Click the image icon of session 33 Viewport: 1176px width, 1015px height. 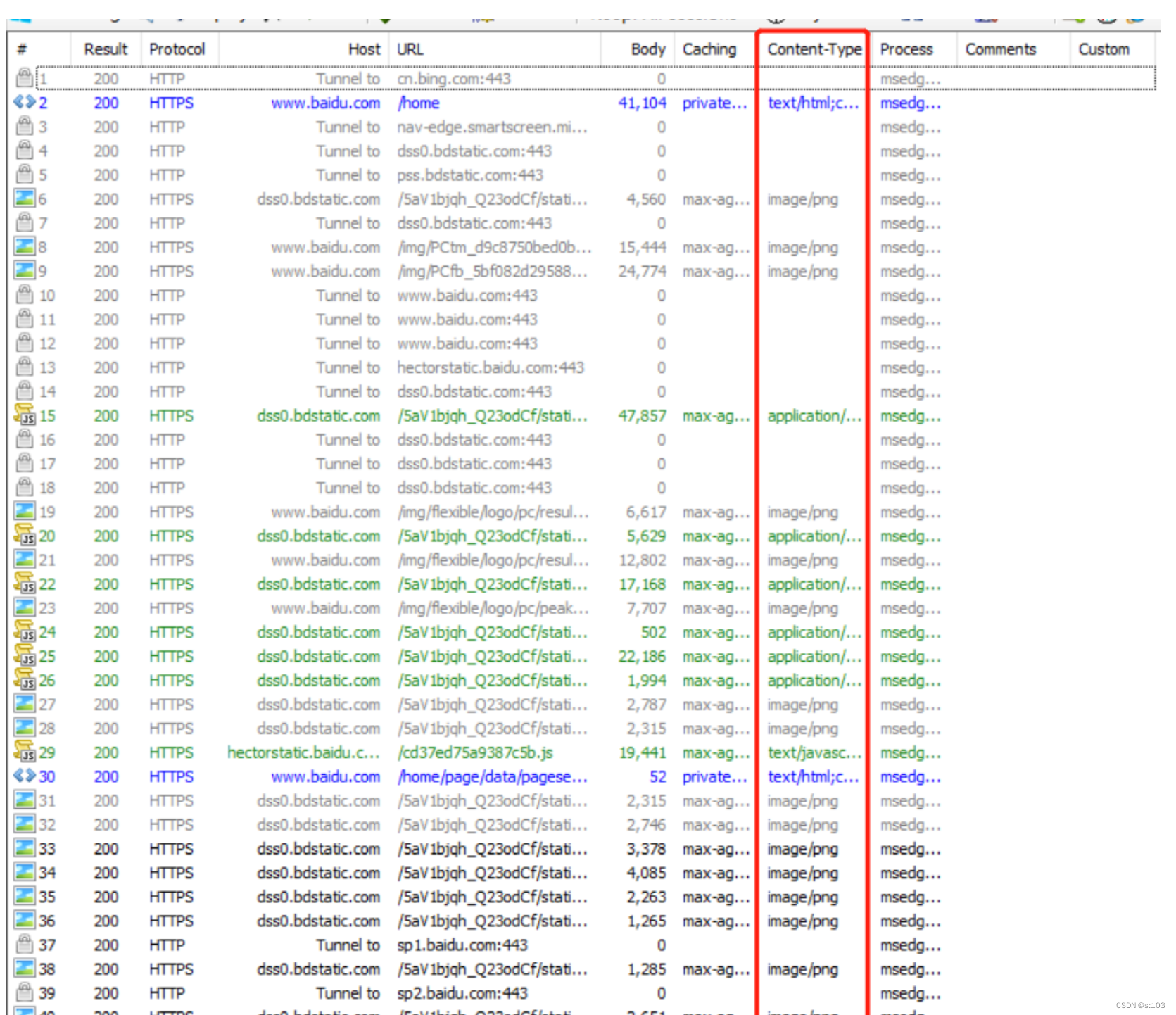pos(25,847)
